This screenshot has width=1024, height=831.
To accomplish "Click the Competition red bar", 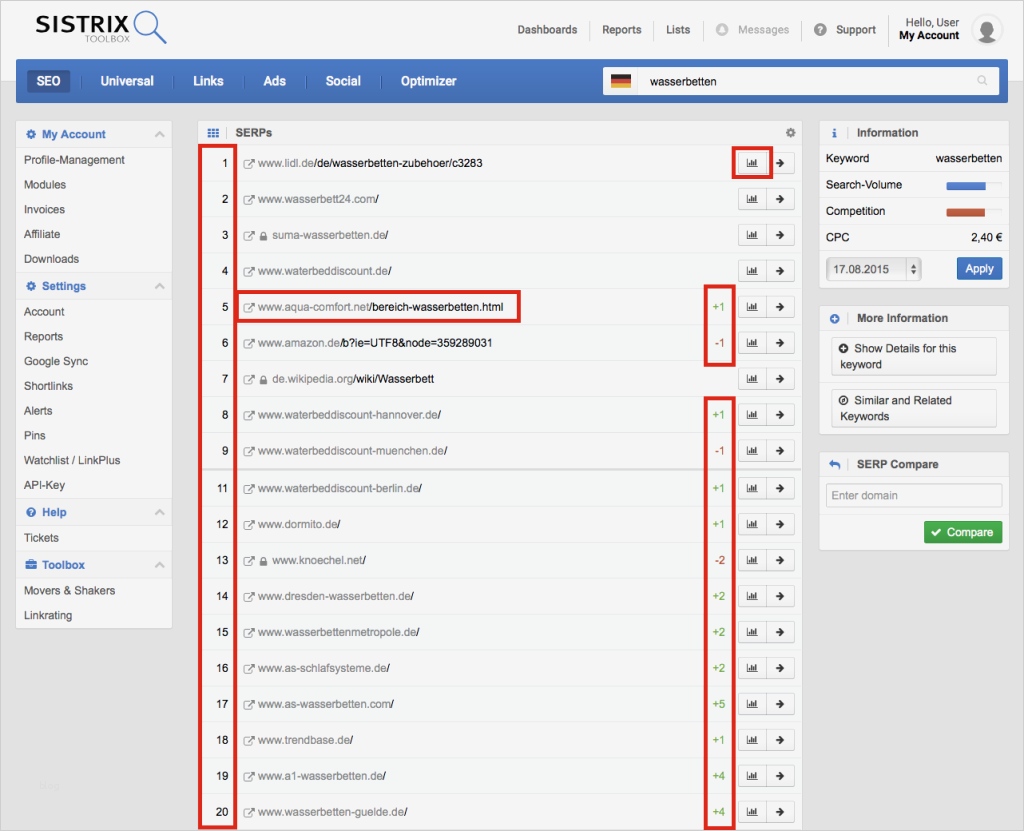I will point(966,212).
